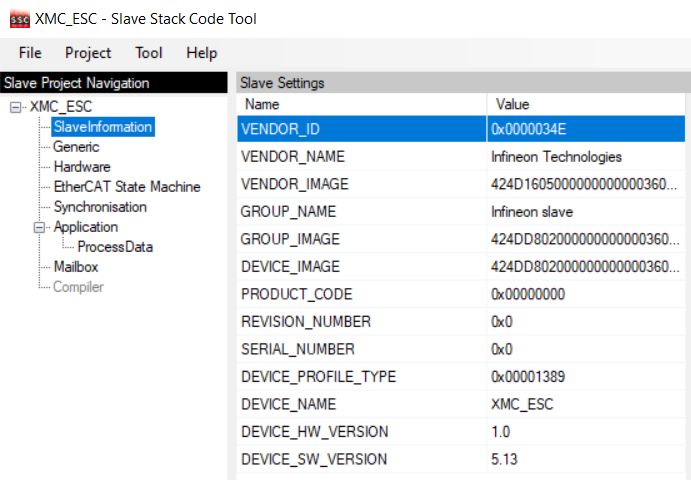This screenshot has height=480, width=691.
Task: Open the Tool menu
Action: [149, 53]
